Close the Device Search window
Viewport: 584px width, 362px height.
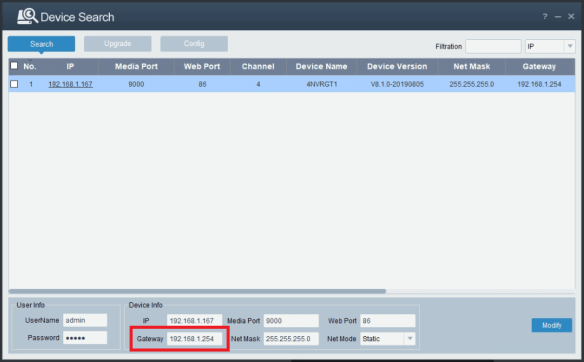click(571, 16)
